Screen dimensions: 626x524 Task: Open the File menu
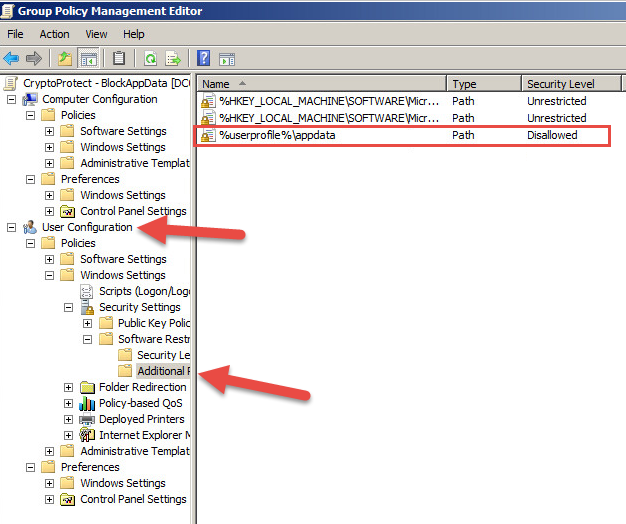click(15, 34)
